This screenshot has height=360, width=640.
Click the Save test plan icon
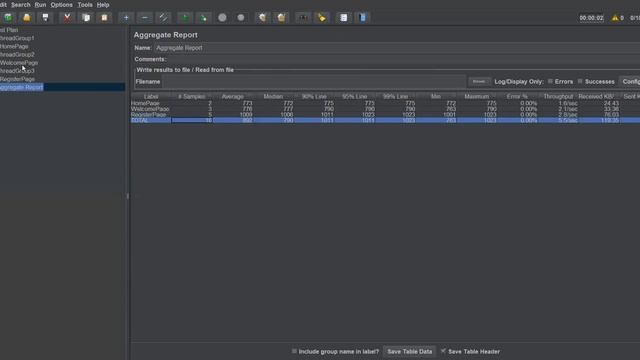(45, 18)
